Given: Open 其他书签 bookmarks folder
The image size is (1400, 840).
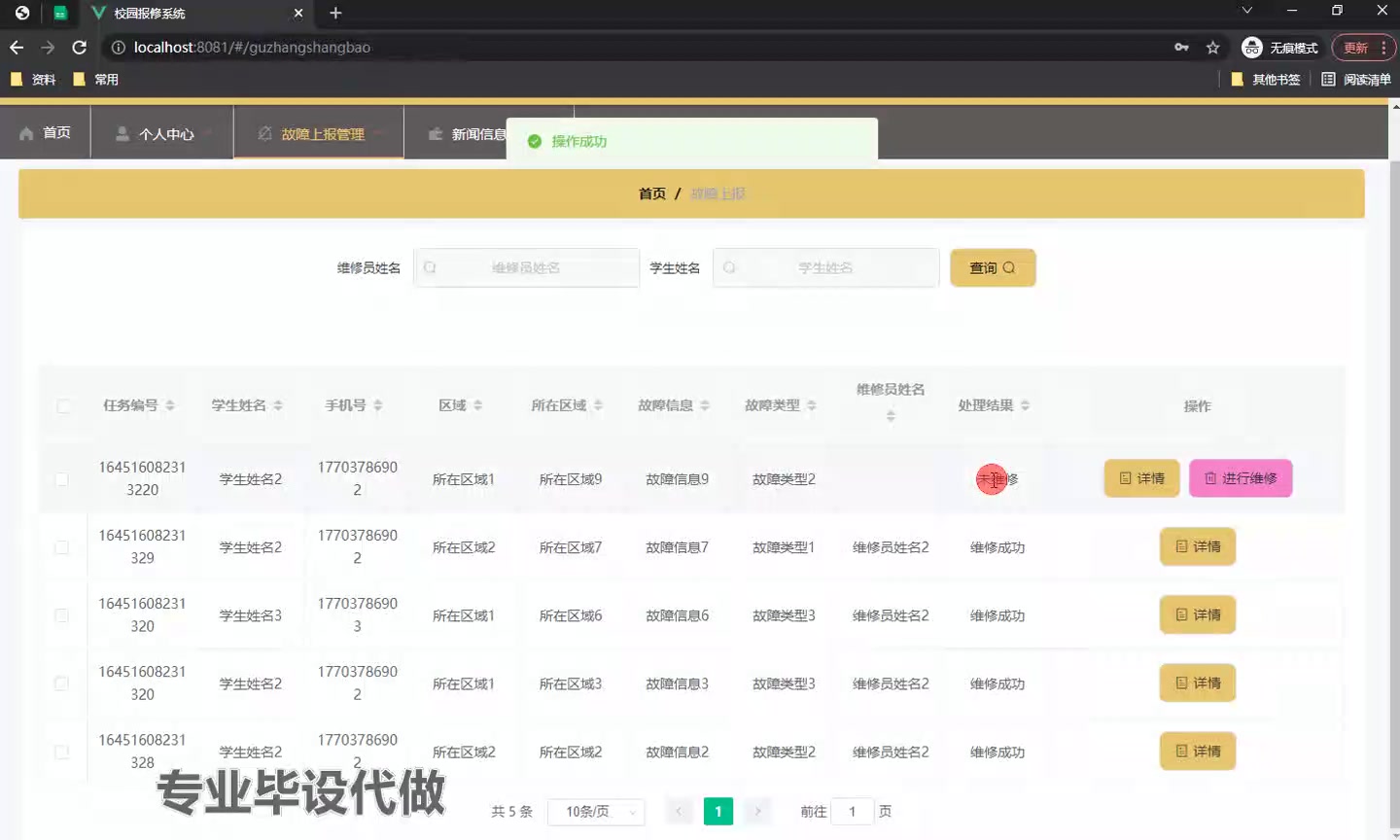Looking at the screenshot, I should [x=1266, y=80].
